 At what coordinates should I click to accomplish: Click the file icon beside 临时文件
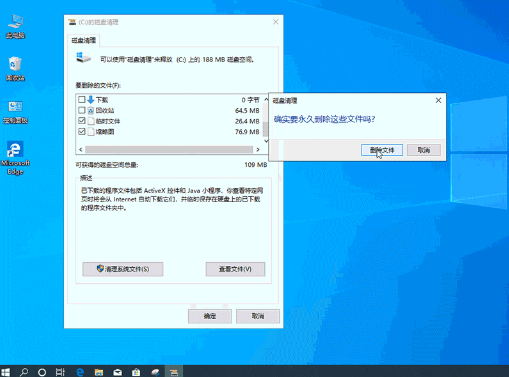[x=91, y=121]
